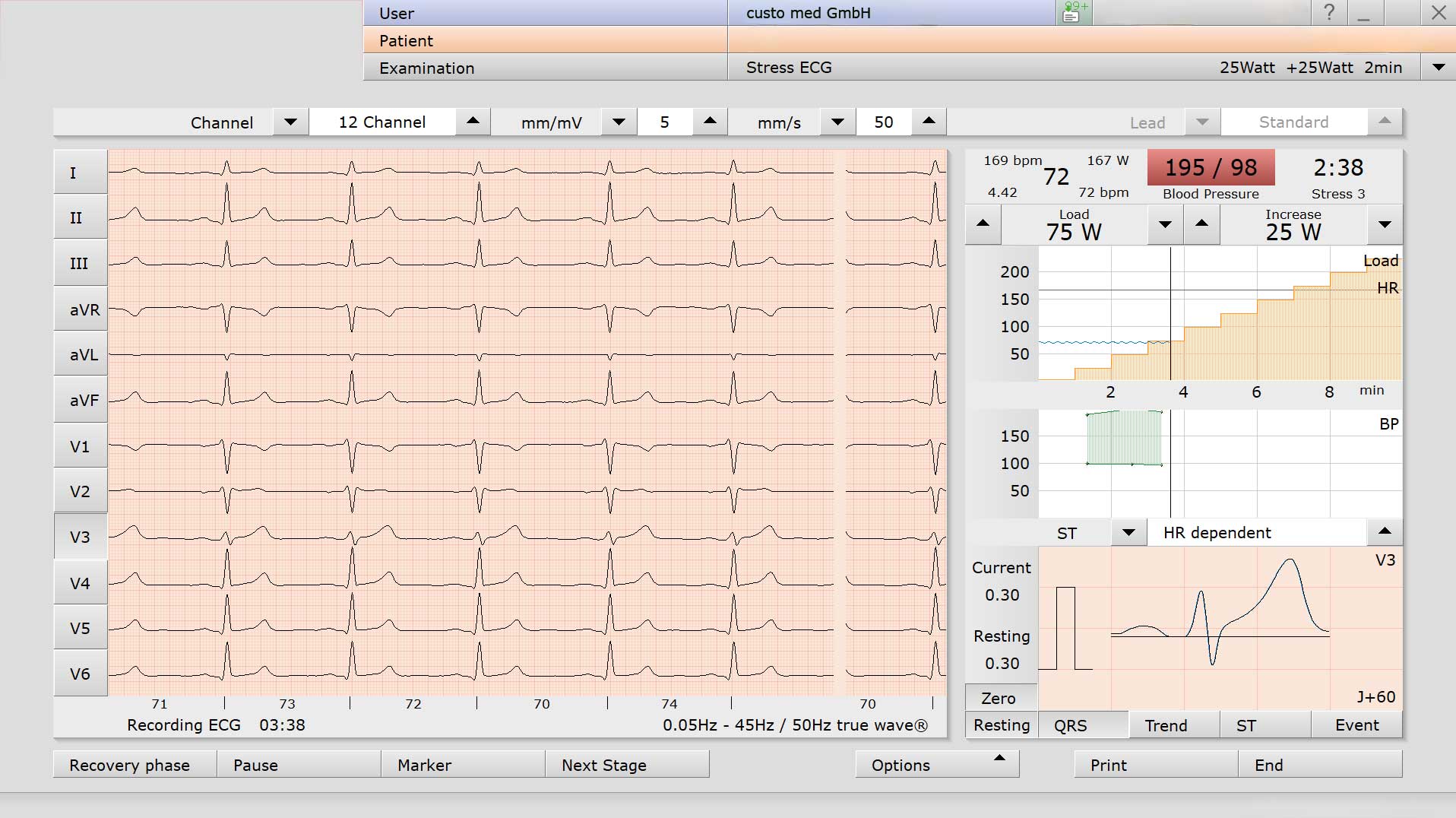Image resolution: width=1456 pixels, height=818 pixels.
Task: Select lead V2 button
Action: [80, 491]
